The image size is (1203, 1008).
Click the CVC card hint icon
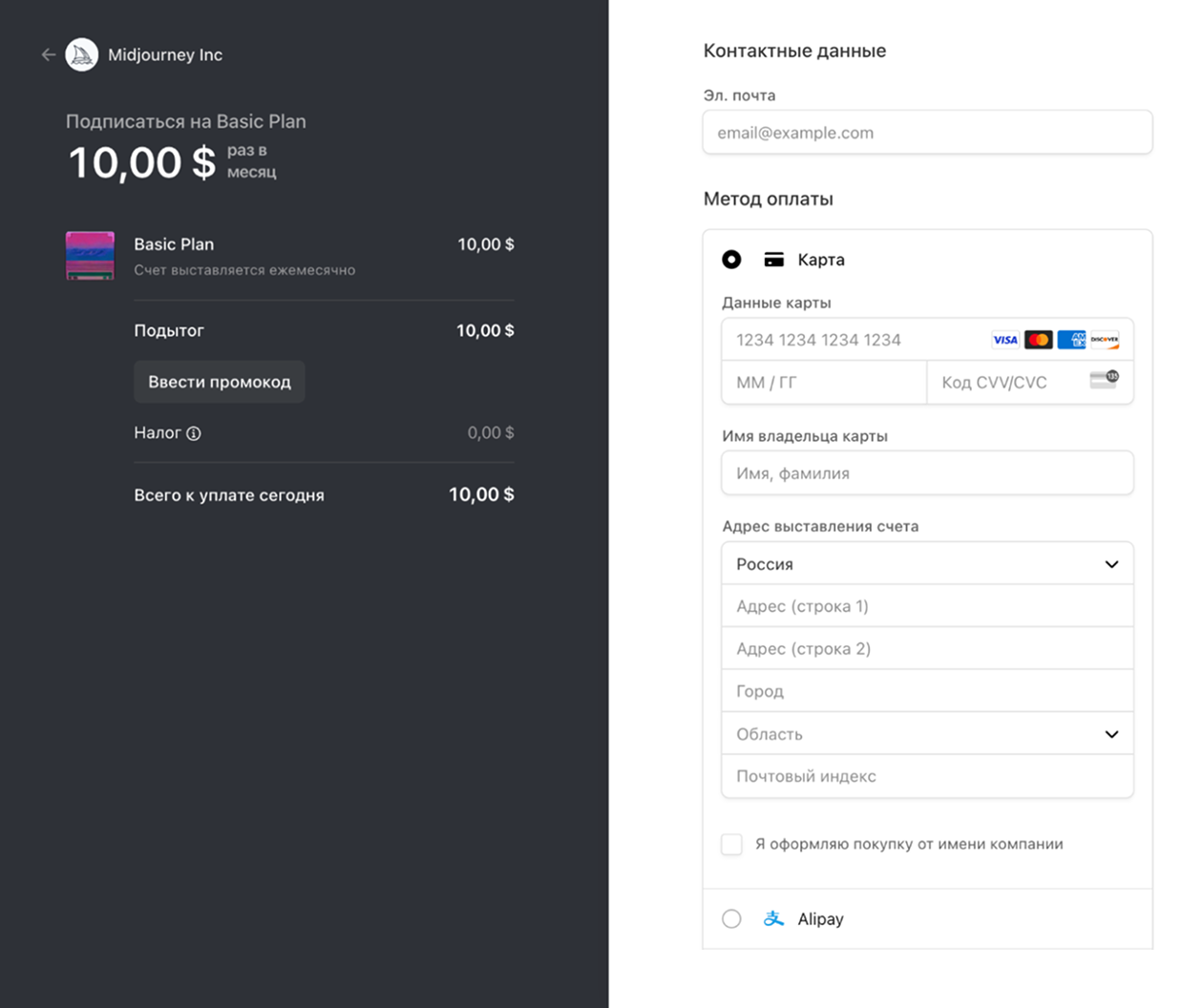coord(1105,380)
